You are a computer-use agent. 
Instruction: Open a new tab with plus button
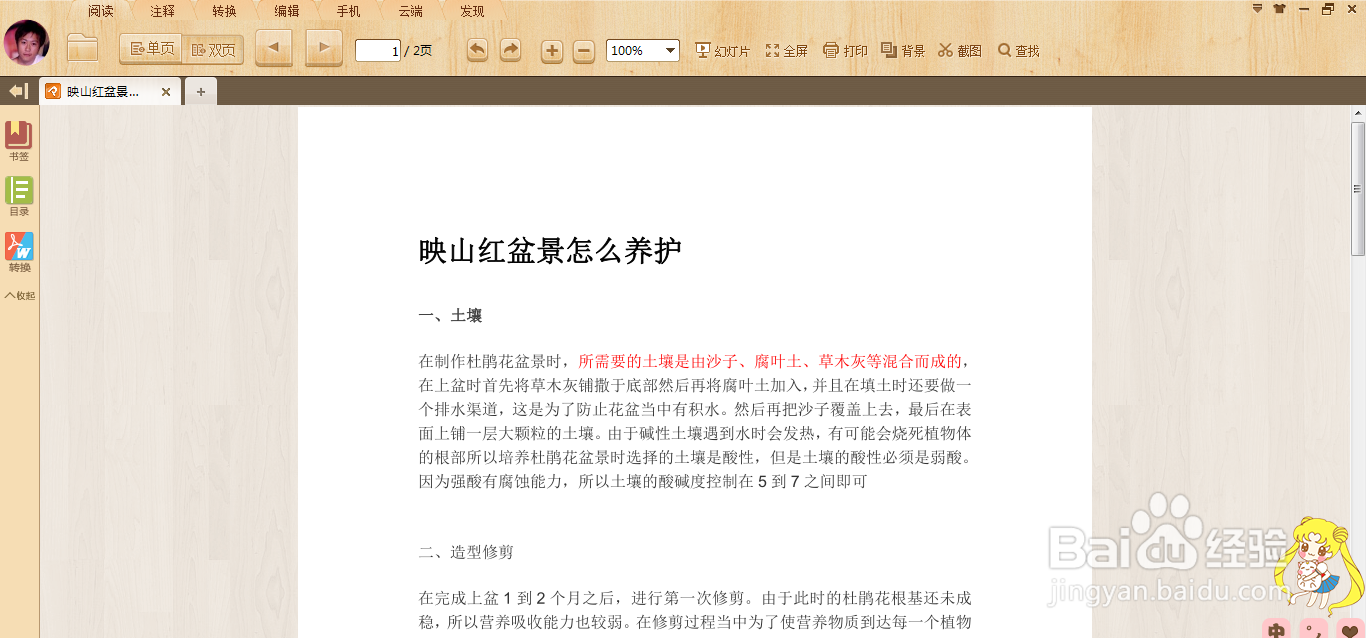coord(201,92)
